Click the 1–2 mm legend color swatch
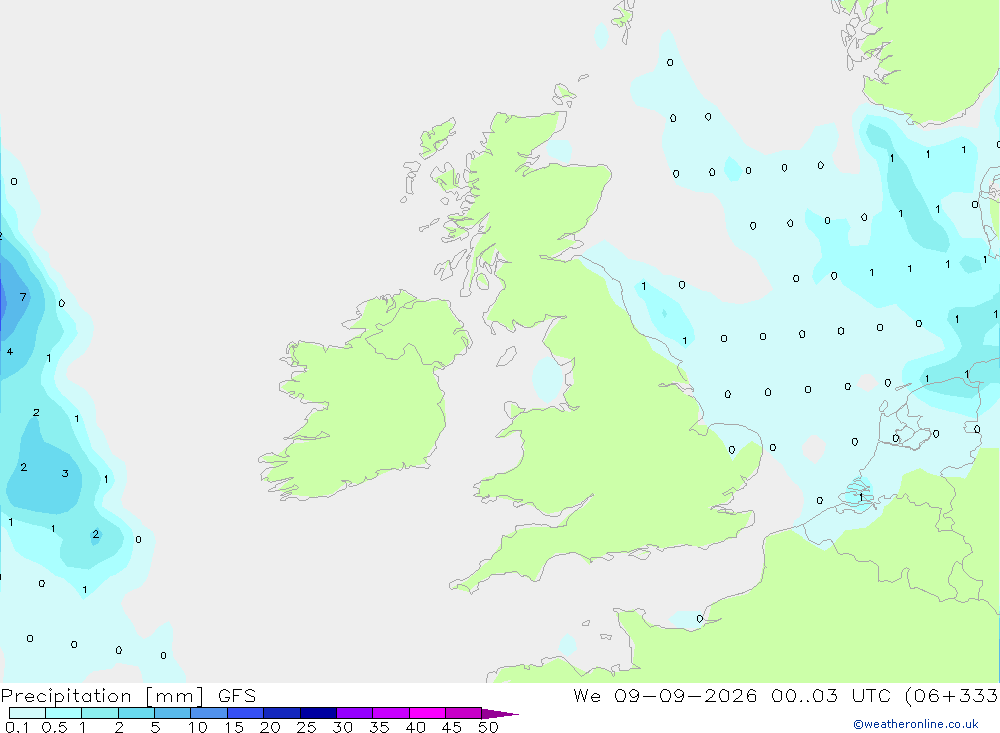Image resolution: width=1000 pixels, height=733 pixels. [99, 713]
